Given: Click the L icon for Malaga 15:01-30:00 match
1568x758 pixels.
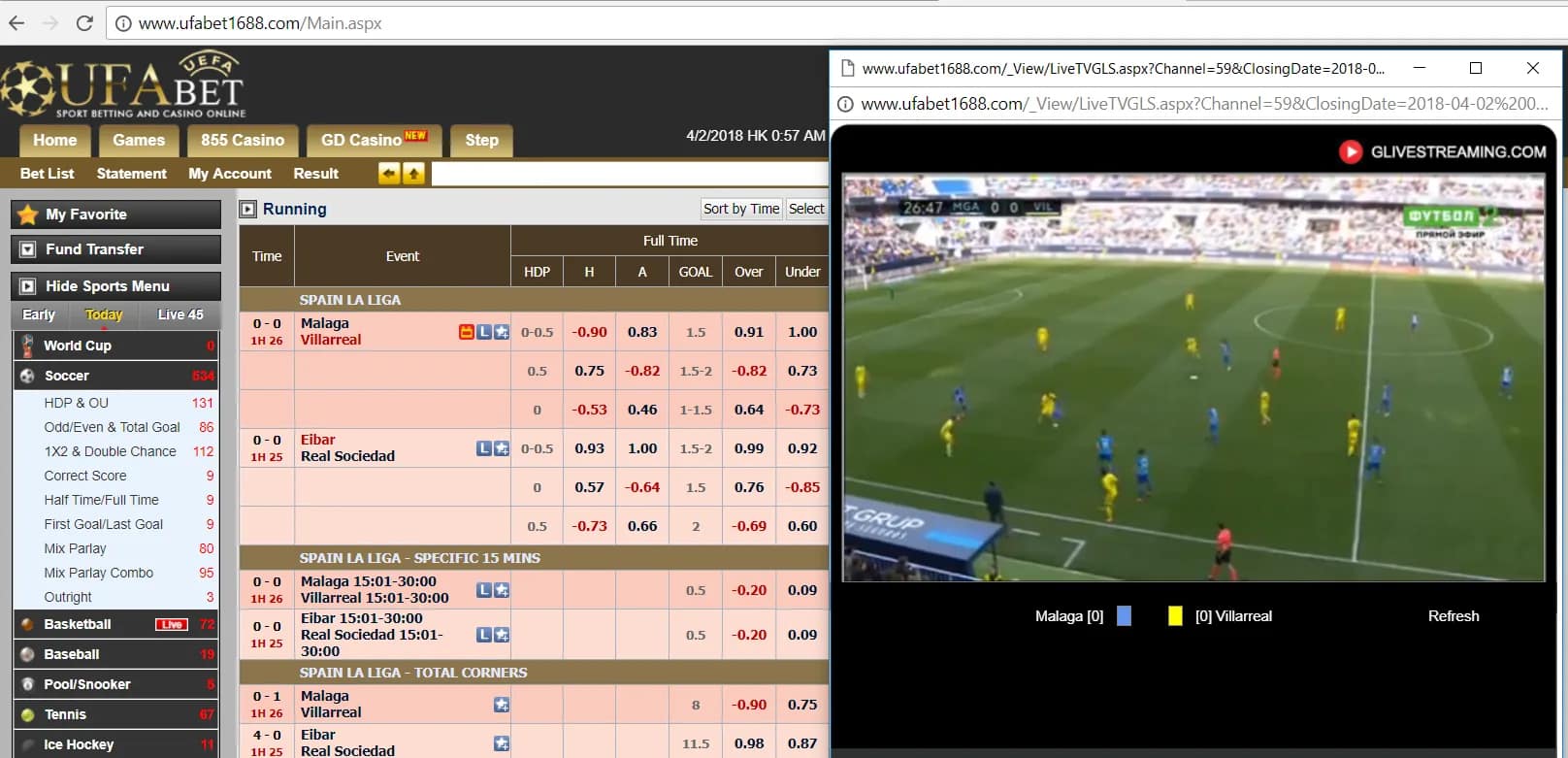Looking at the screenshot, I should coord(484,590).
